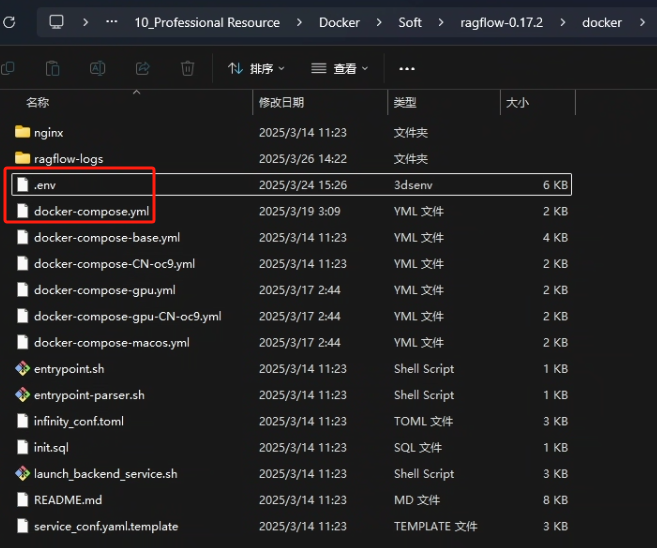Click the refresh icon in address bar
The width and height of the screenshot is (657, 548).
9,22
